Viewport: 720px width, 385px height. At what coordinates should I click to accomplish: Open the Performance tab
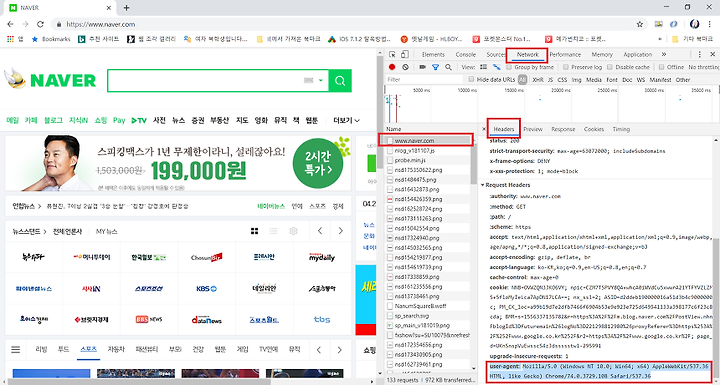pos(565,54)
